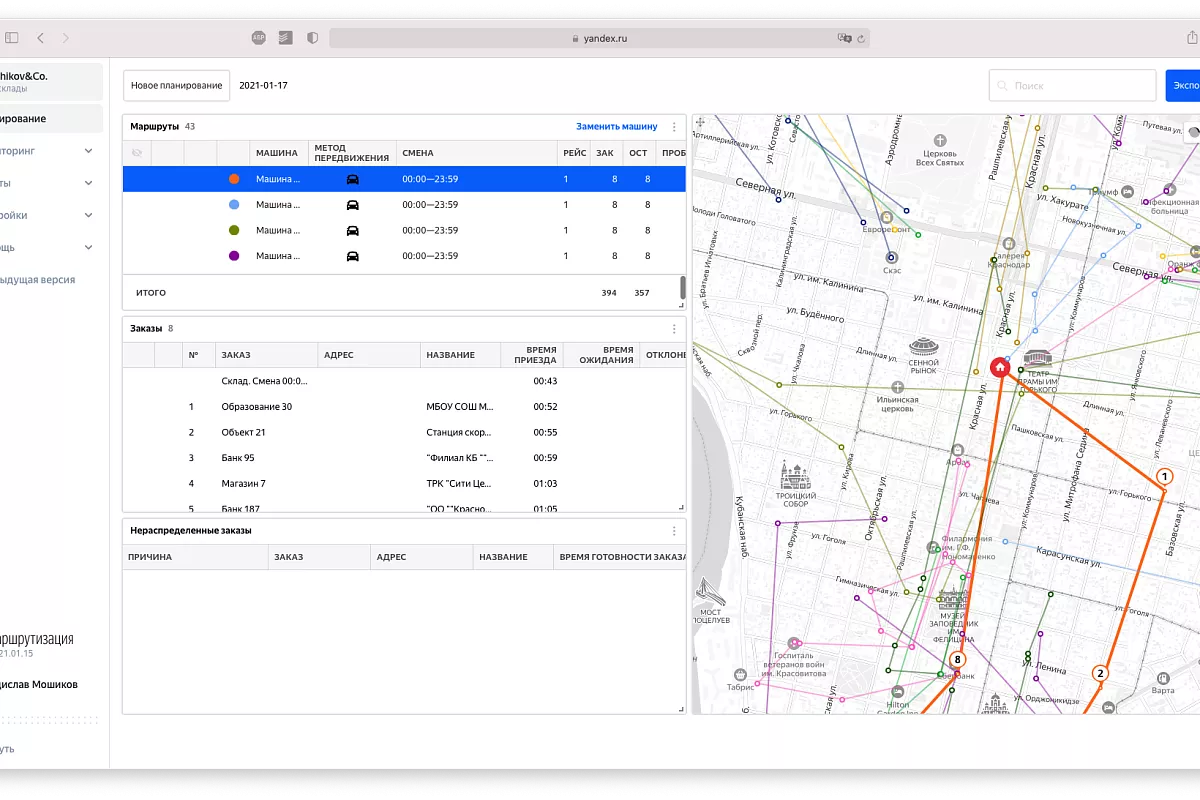Expand the settings sidebar section chevron
Screen dimensions: 1200x800
(88, 215)
